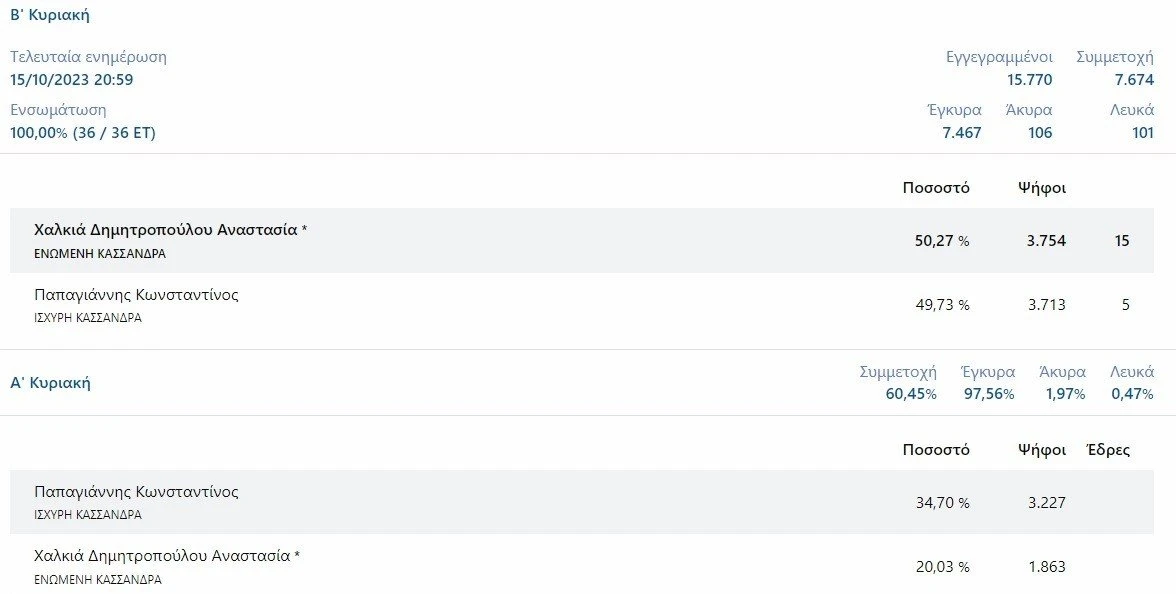Click the Άκυρα count 106
The image size is (1176, 594).
point(1040,133)
